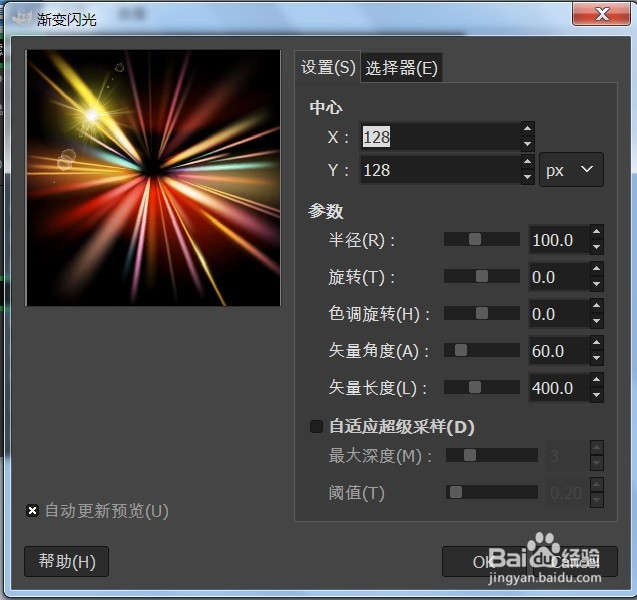Click the 旋转(T) slider

[x=482, y=276]
